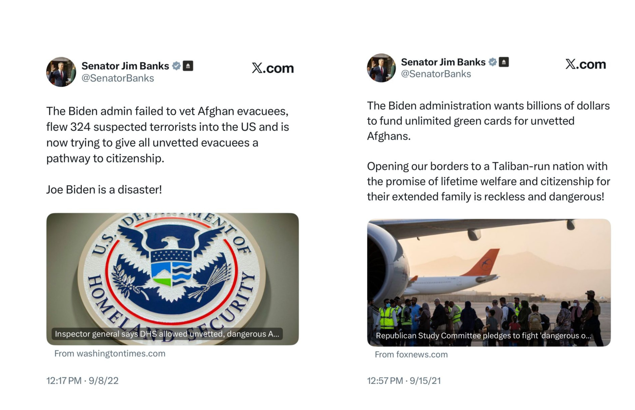Follow the "From washingtontimes.com" source link

[110, 353]
